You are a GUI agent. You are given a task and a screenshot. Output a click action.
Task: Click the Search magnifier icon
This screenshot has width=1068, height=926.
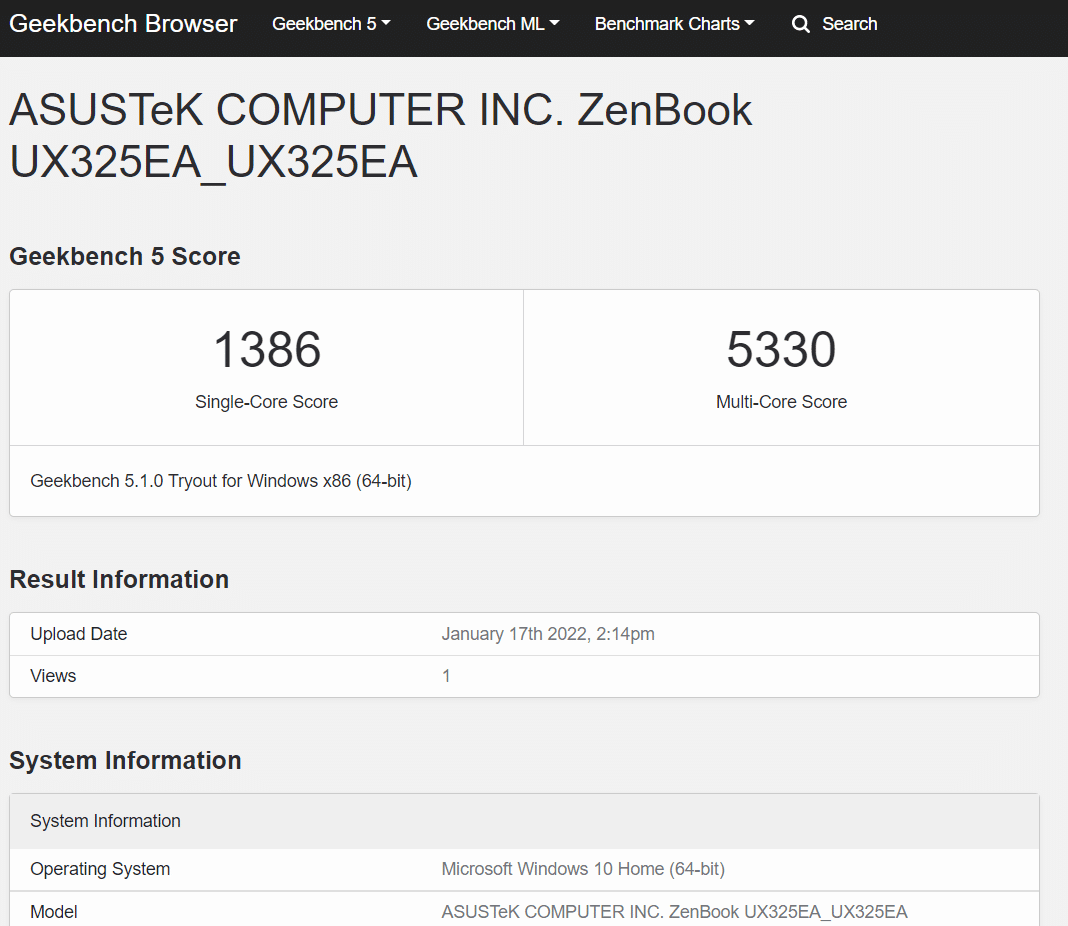800,25
